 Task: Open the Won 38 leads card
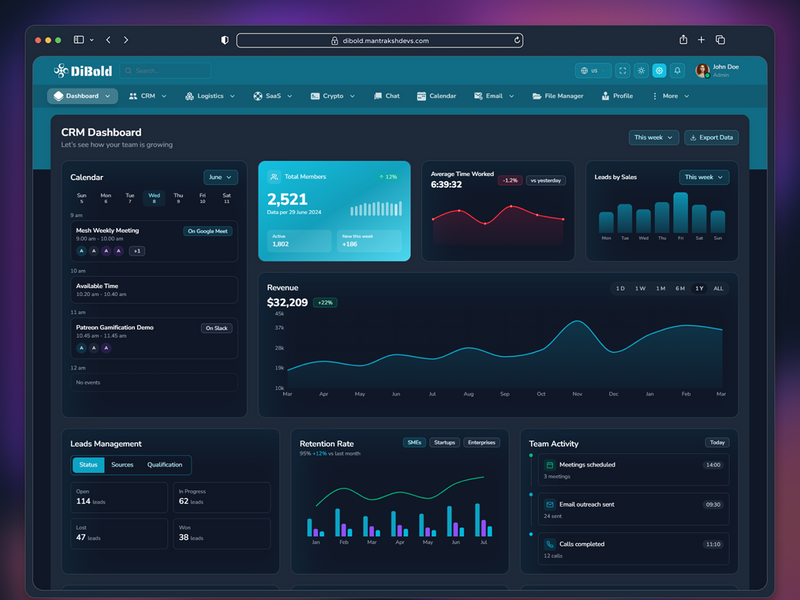pyautogui.click(x=222, y=534)
